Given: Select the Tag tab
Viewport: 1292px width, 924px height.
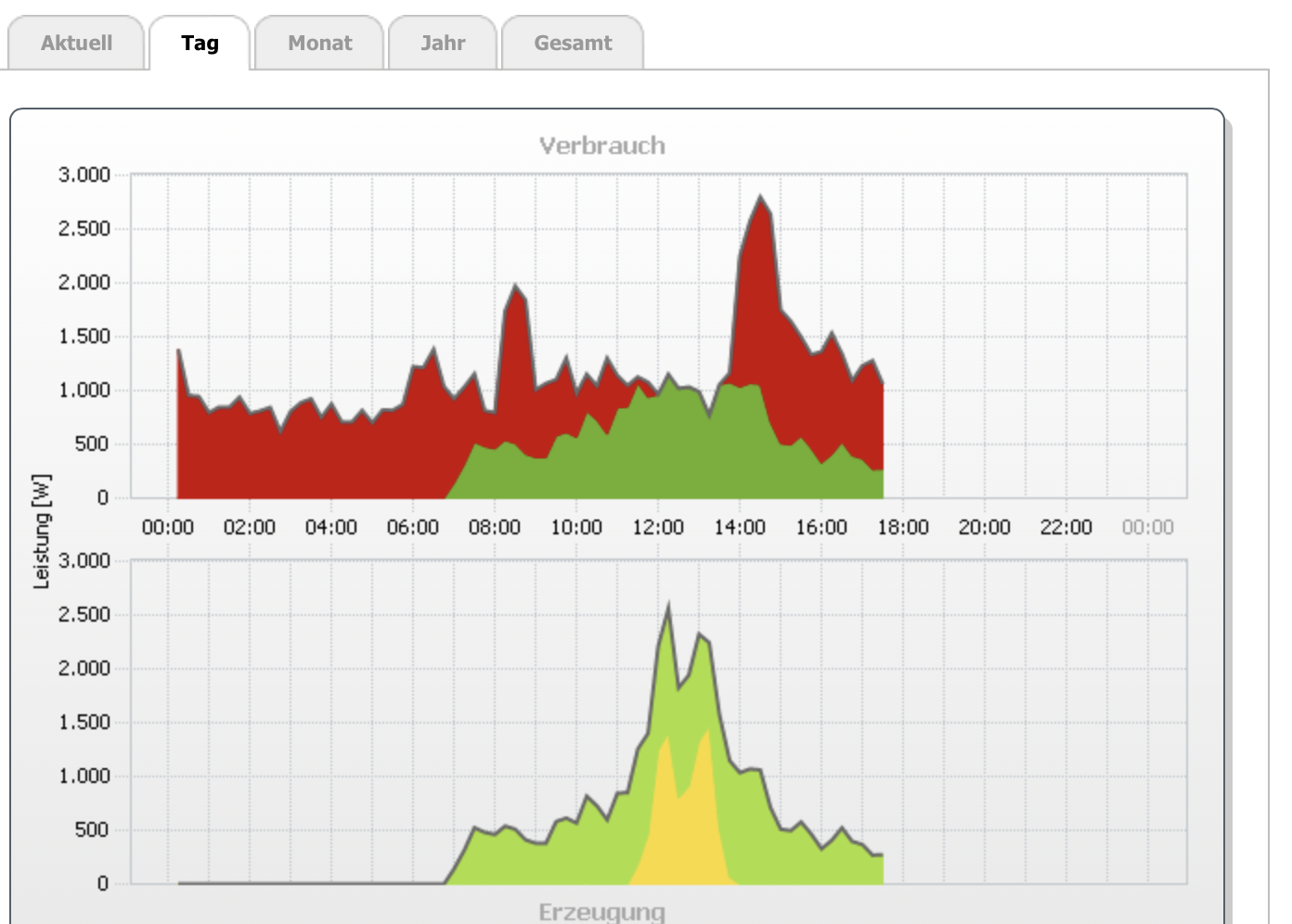Looking at the screenshot, I should pos(200,43).
